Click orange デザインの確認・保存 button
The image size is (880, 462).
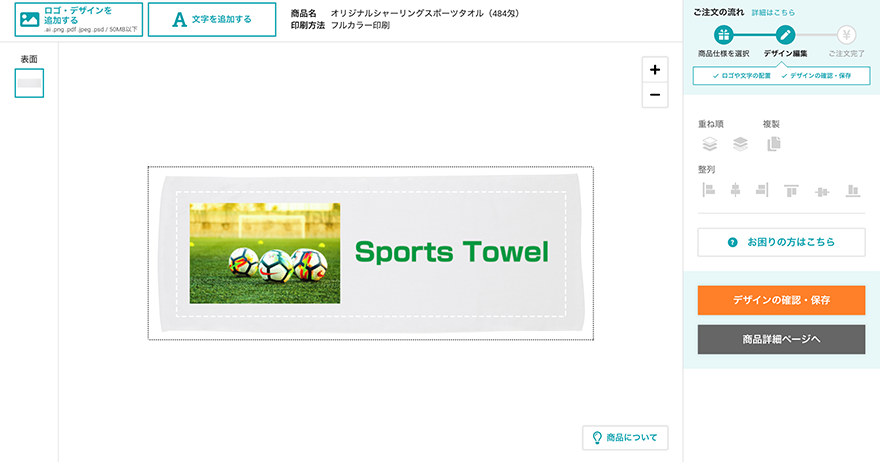point(781,300)
